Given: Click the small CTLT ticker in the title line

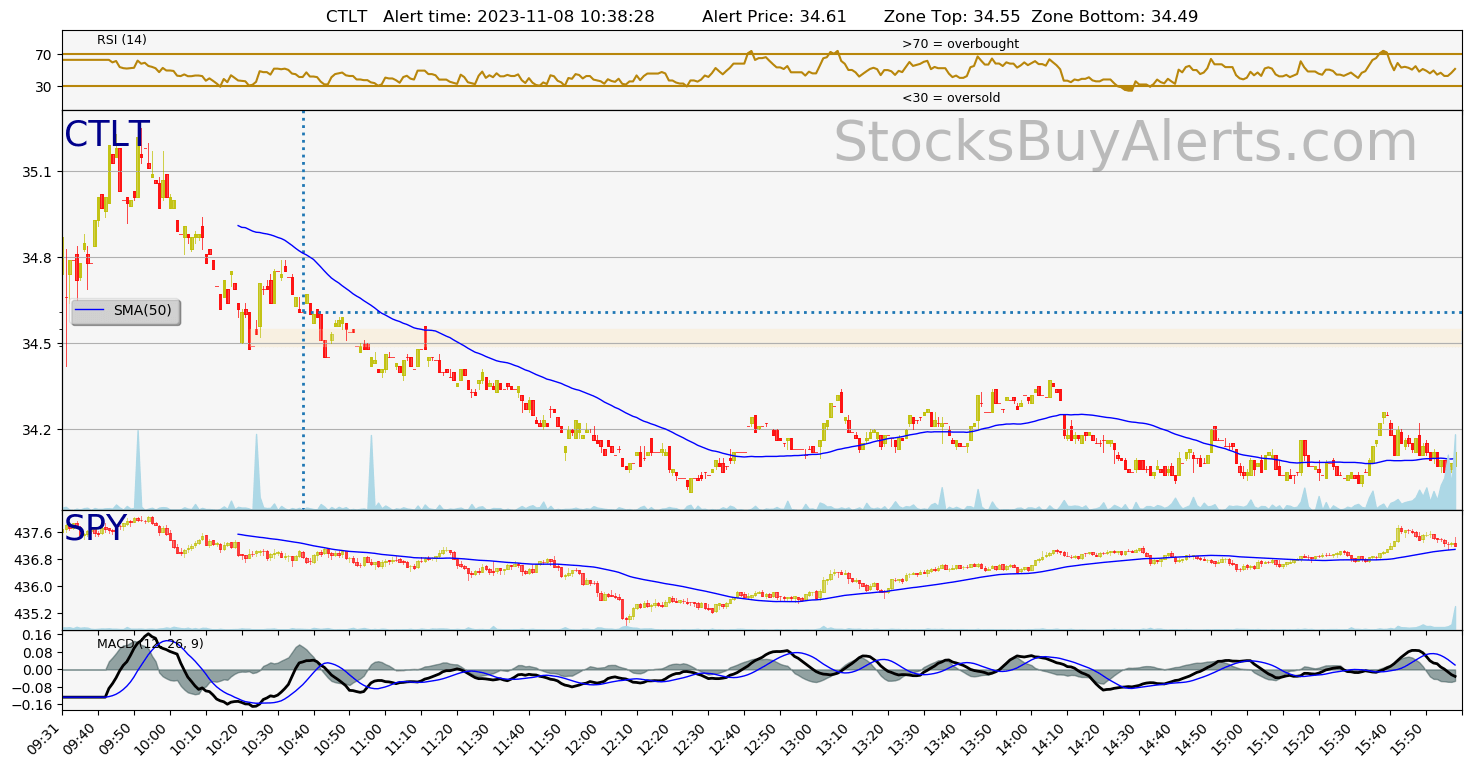Looking at the screenshot, I should pyautogui.click(x=346, y=16).
